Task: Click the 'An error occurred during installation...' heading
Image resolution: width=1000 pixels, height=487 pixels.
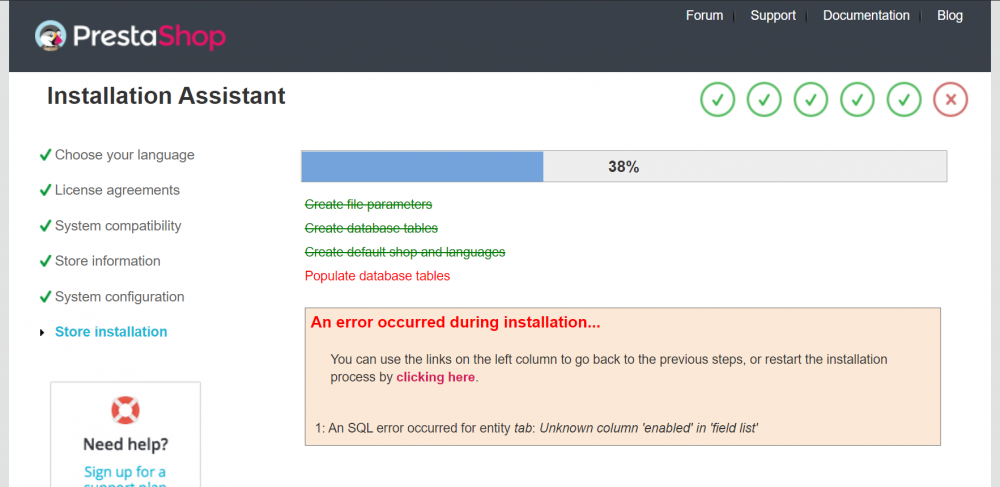Action: point(455,323)
